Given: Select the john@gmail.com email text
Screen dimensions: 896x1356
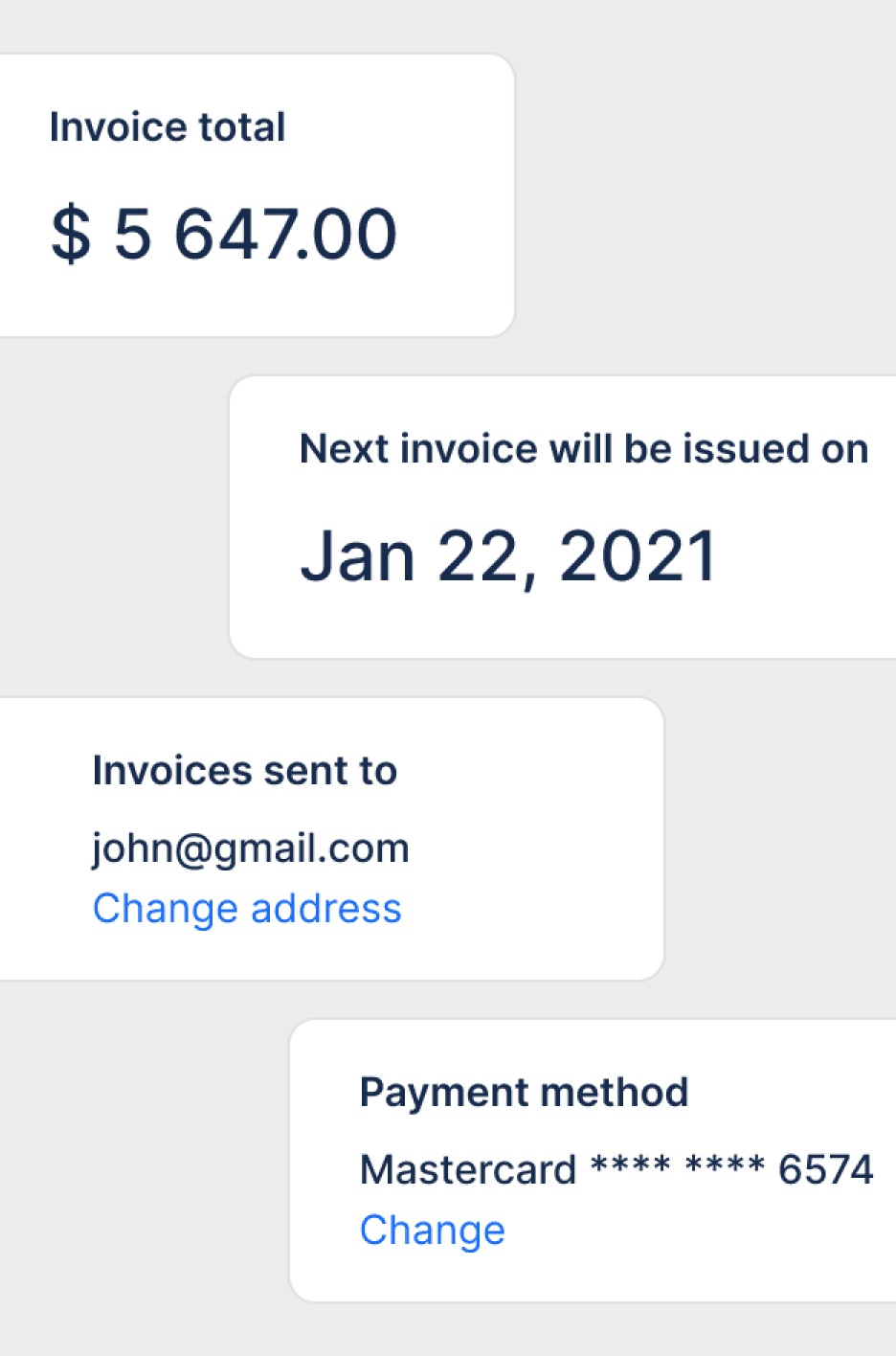Looking at the screenshot, I should (251, 848).
